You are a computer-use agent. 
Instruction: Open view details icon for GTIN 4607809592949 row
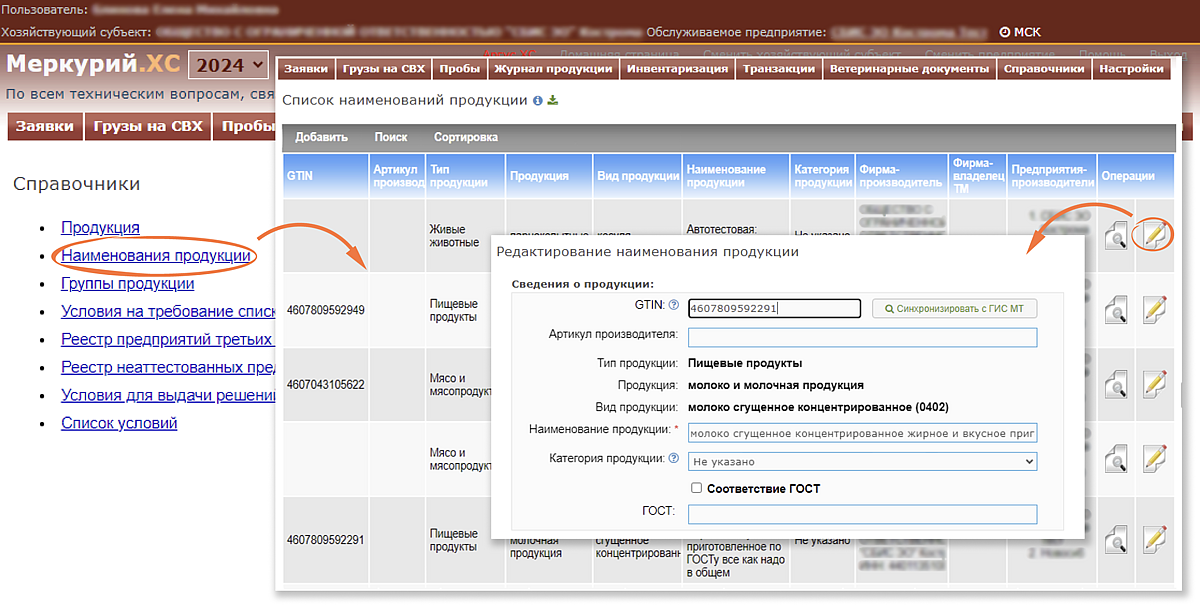(1116, 310)
